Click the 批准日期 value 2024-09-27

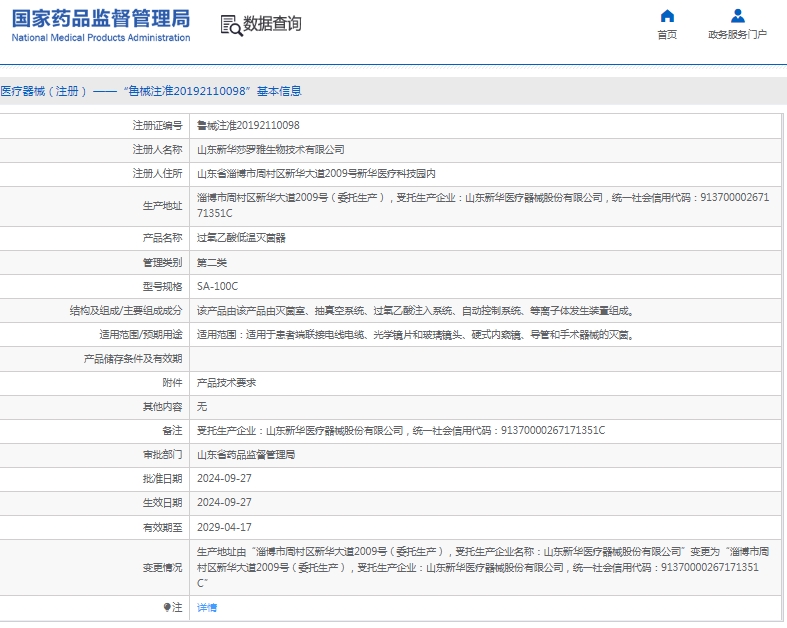coord(224,478)
